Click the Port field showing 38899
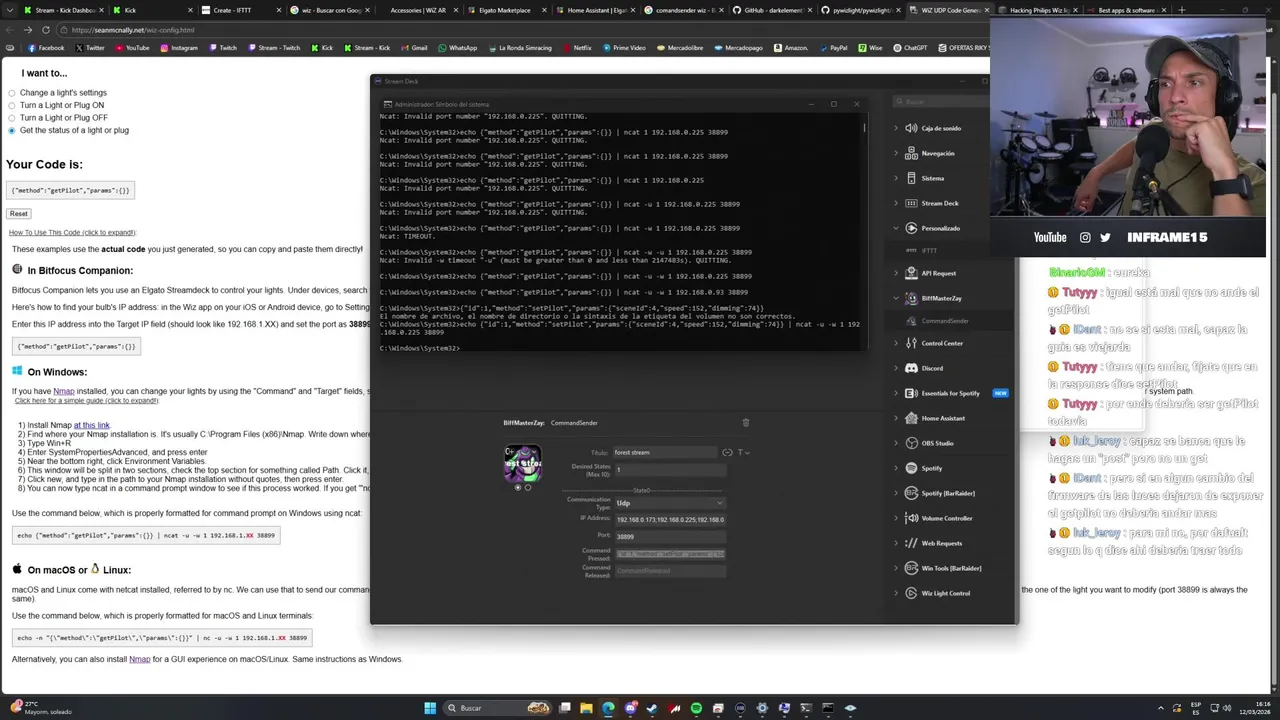 (x=669, y=536)
